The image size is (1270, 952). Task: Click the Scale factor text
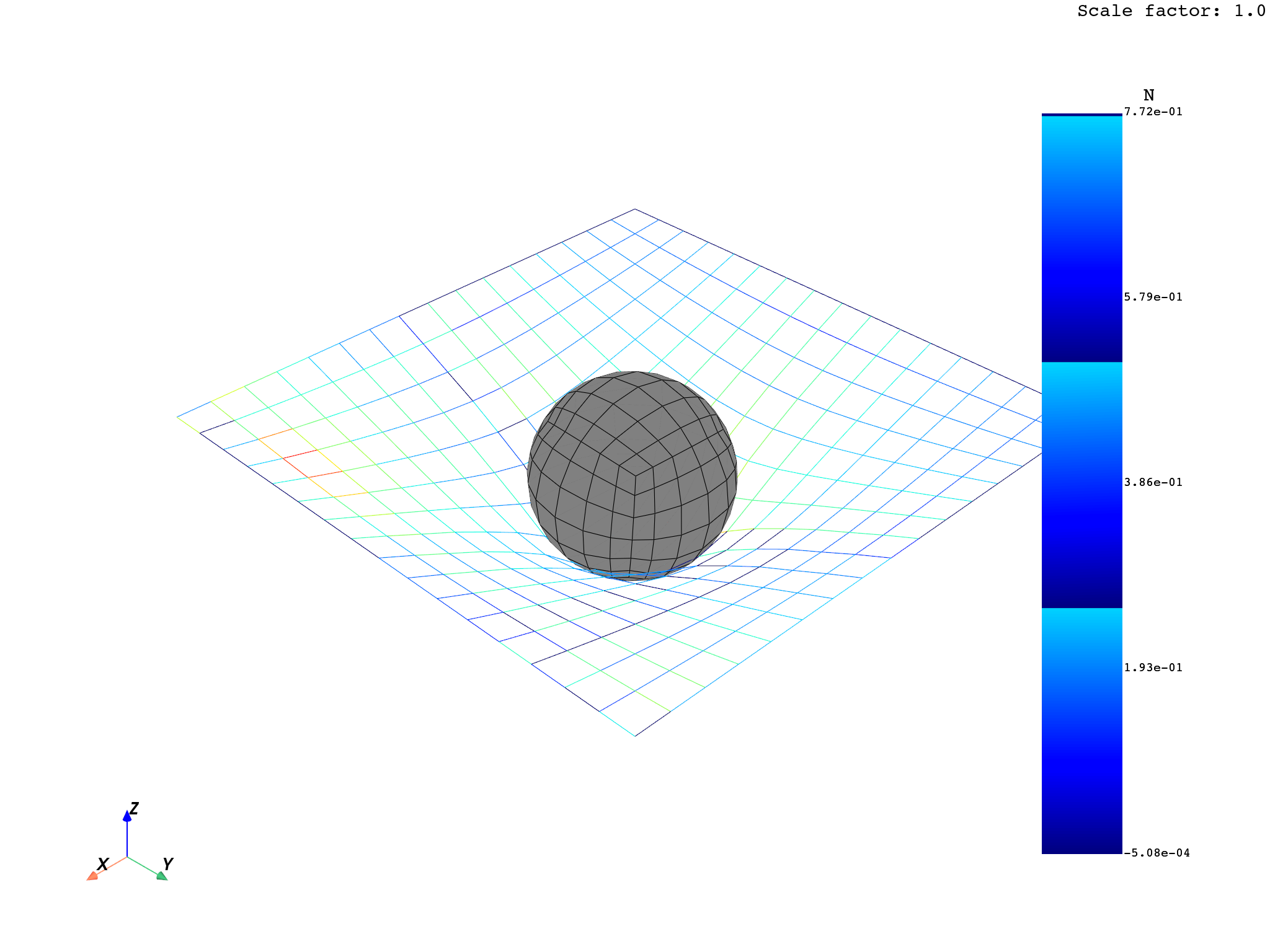point(1171,11)
